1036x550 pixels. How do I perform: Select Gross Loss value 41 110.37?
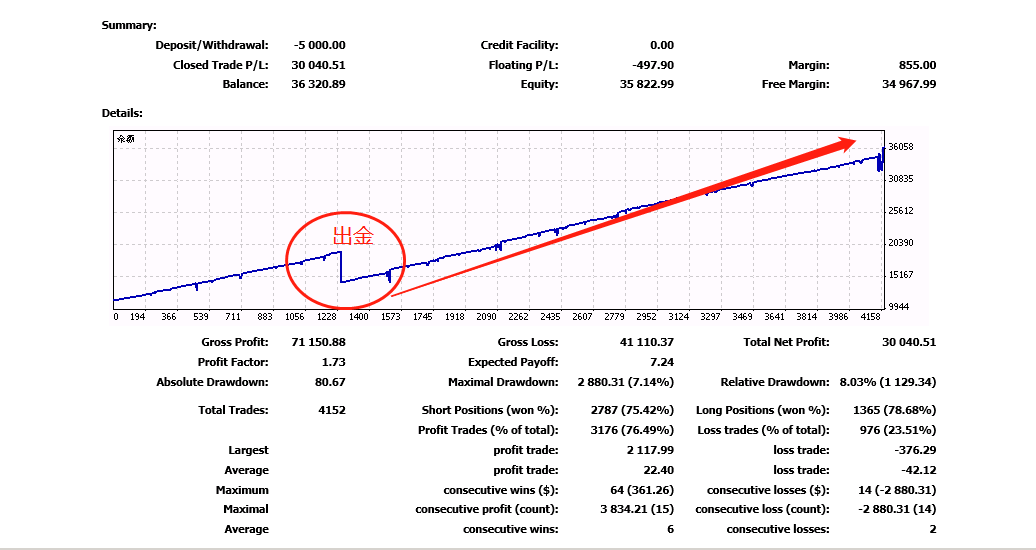click(648, 342)
